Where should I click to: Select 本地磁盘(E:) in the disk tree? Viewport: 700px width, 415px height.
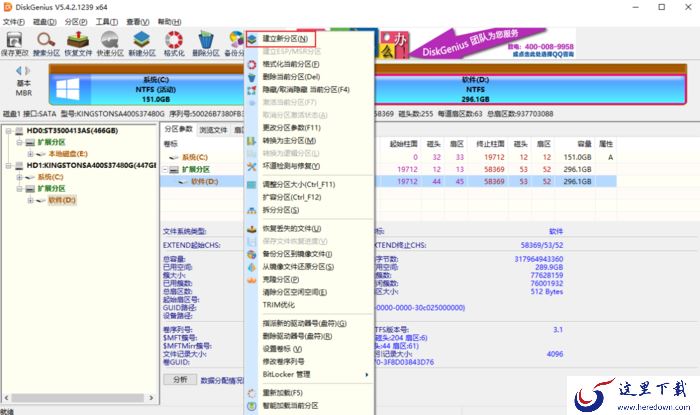[x=68, y=154]
